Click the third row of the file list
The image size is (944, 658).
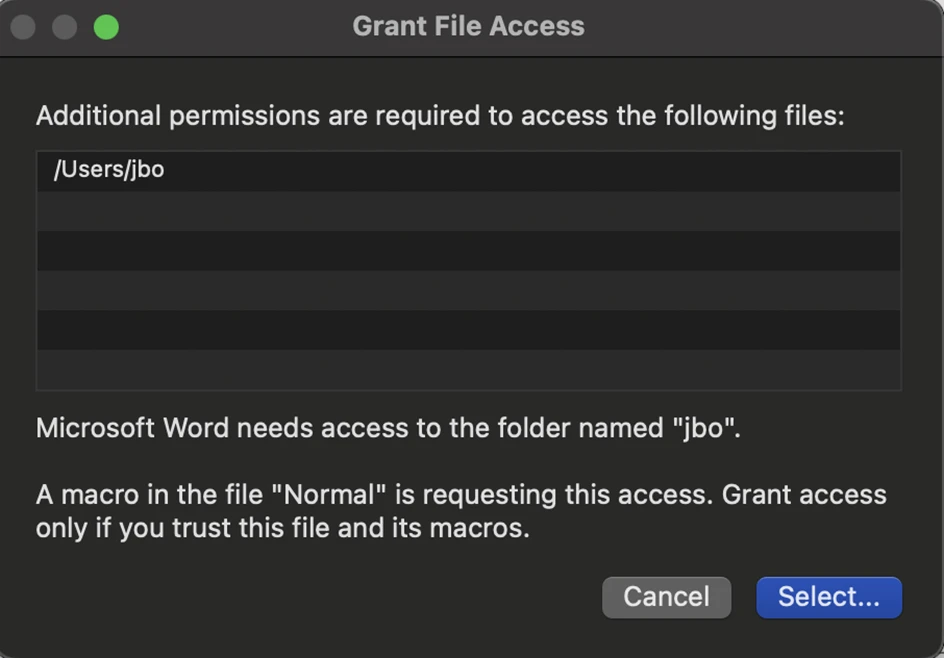pos(468,251)
